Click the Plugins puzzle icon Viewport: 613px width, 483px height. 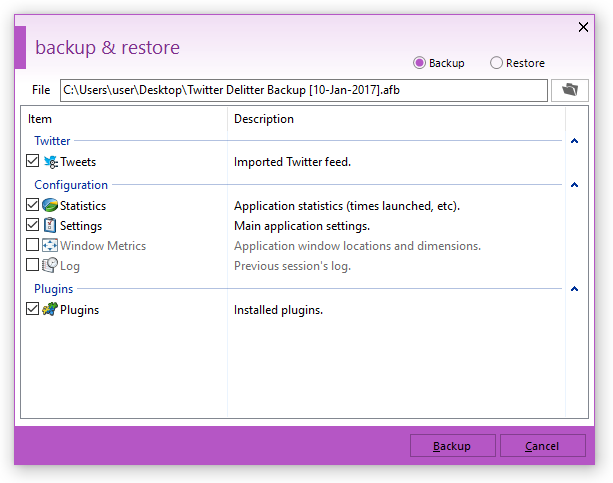pos(50,310)
